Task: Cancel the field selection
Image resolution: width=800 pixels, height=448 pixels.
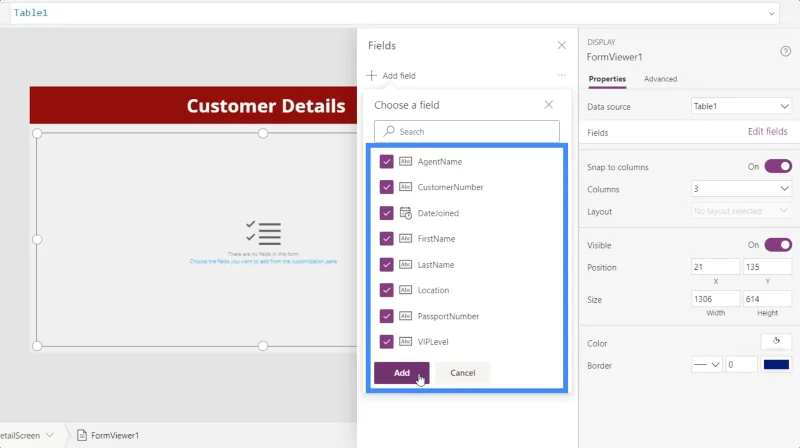Action: click(x=463, y=373)
